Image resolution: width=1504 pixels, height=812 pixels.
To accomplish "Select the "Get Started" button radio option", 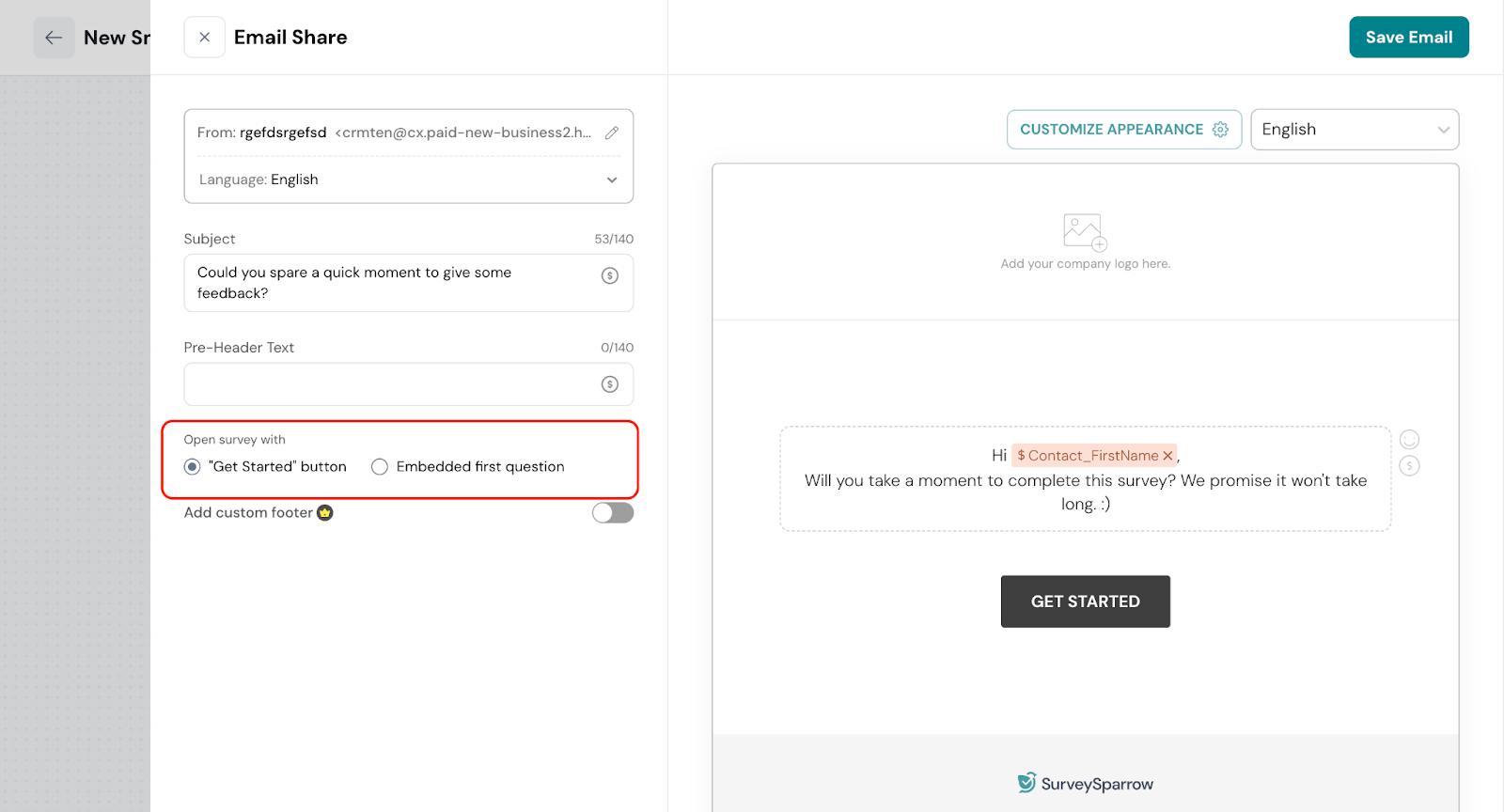I will pyautogui.click(x=193, y=467).
